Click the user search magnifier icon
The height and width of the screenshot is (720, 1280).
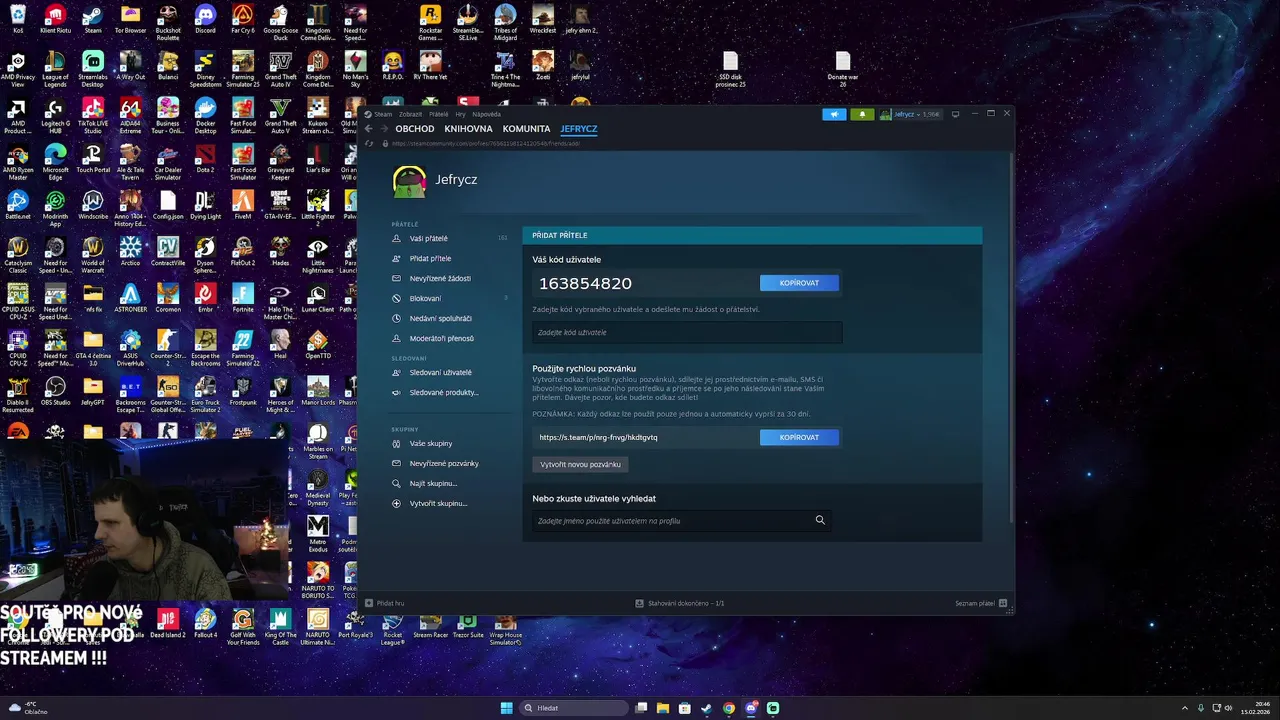(820, 520)
